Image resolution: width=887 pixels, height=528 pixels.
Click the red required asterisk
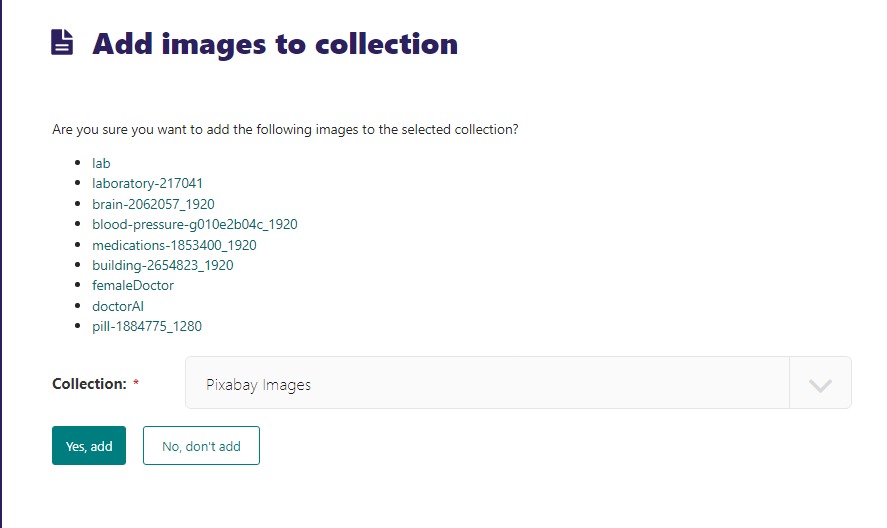click(x=136, y=384)
